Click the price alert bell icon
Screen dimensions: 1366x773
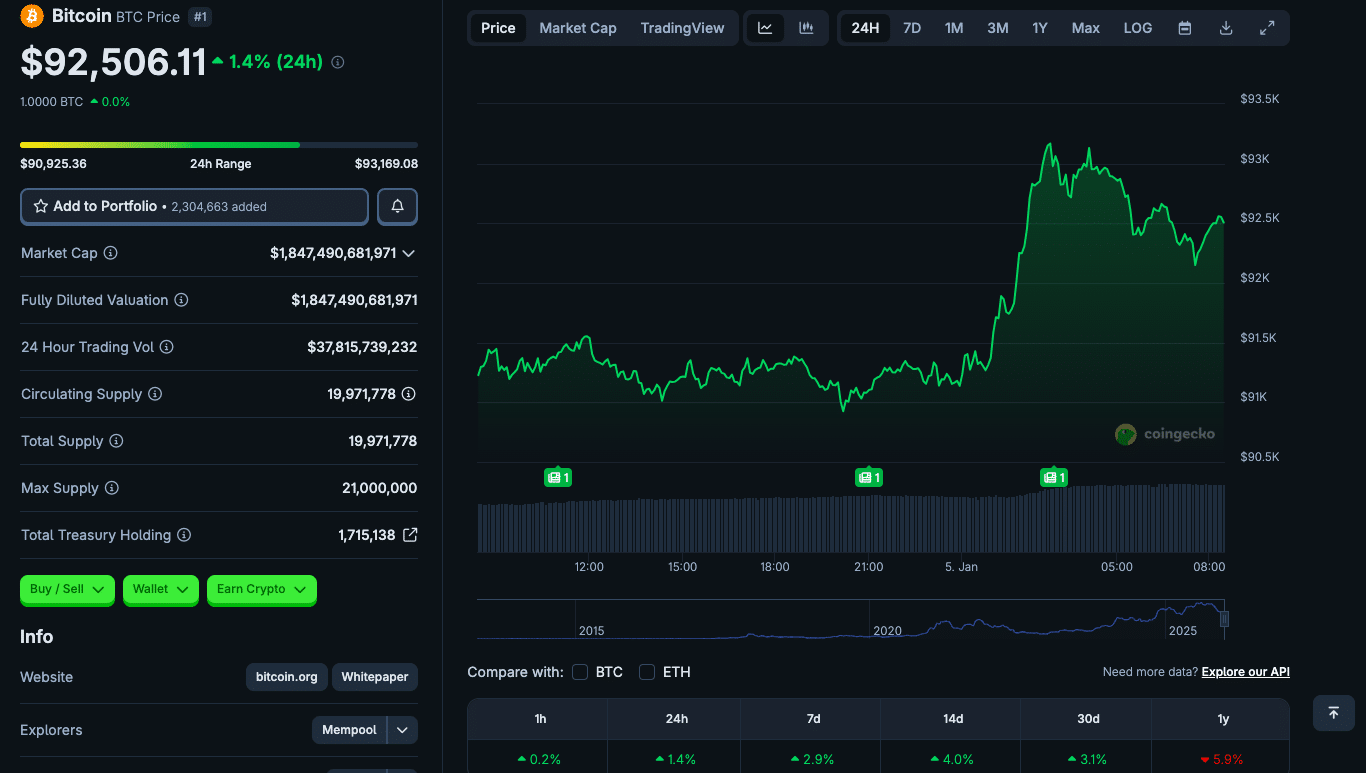click(397, 206)
